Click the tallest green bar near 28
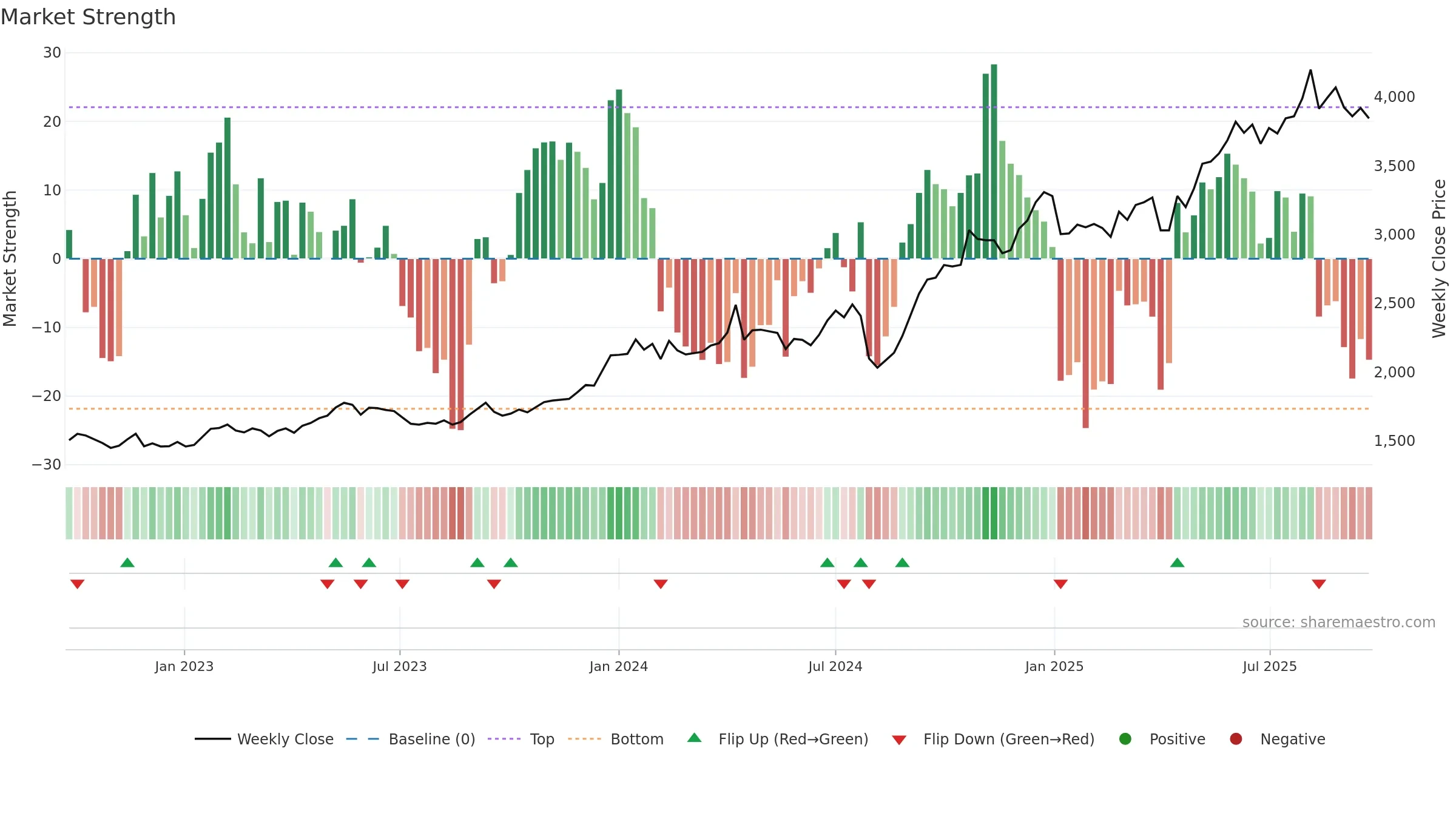Viewport: 1456px width, 819px height. [x=994, y=161]
